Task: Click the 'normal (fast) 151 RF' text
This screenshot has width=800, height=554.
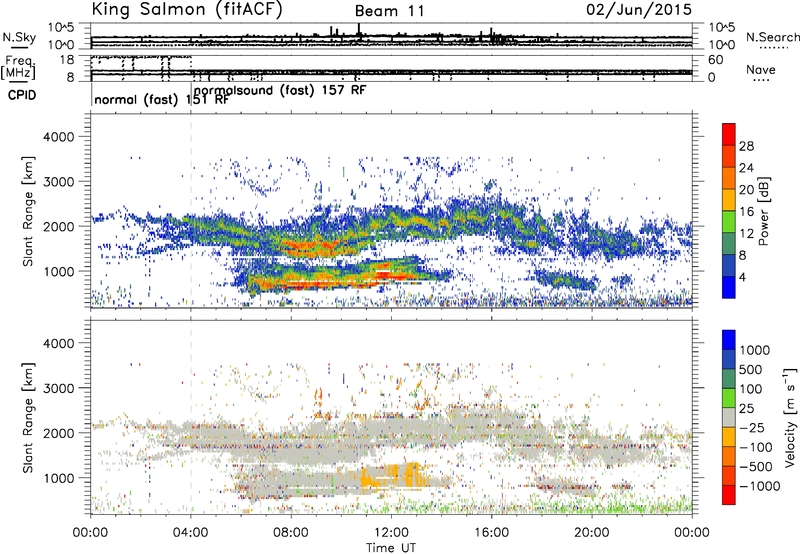Action: coord(162,99)
